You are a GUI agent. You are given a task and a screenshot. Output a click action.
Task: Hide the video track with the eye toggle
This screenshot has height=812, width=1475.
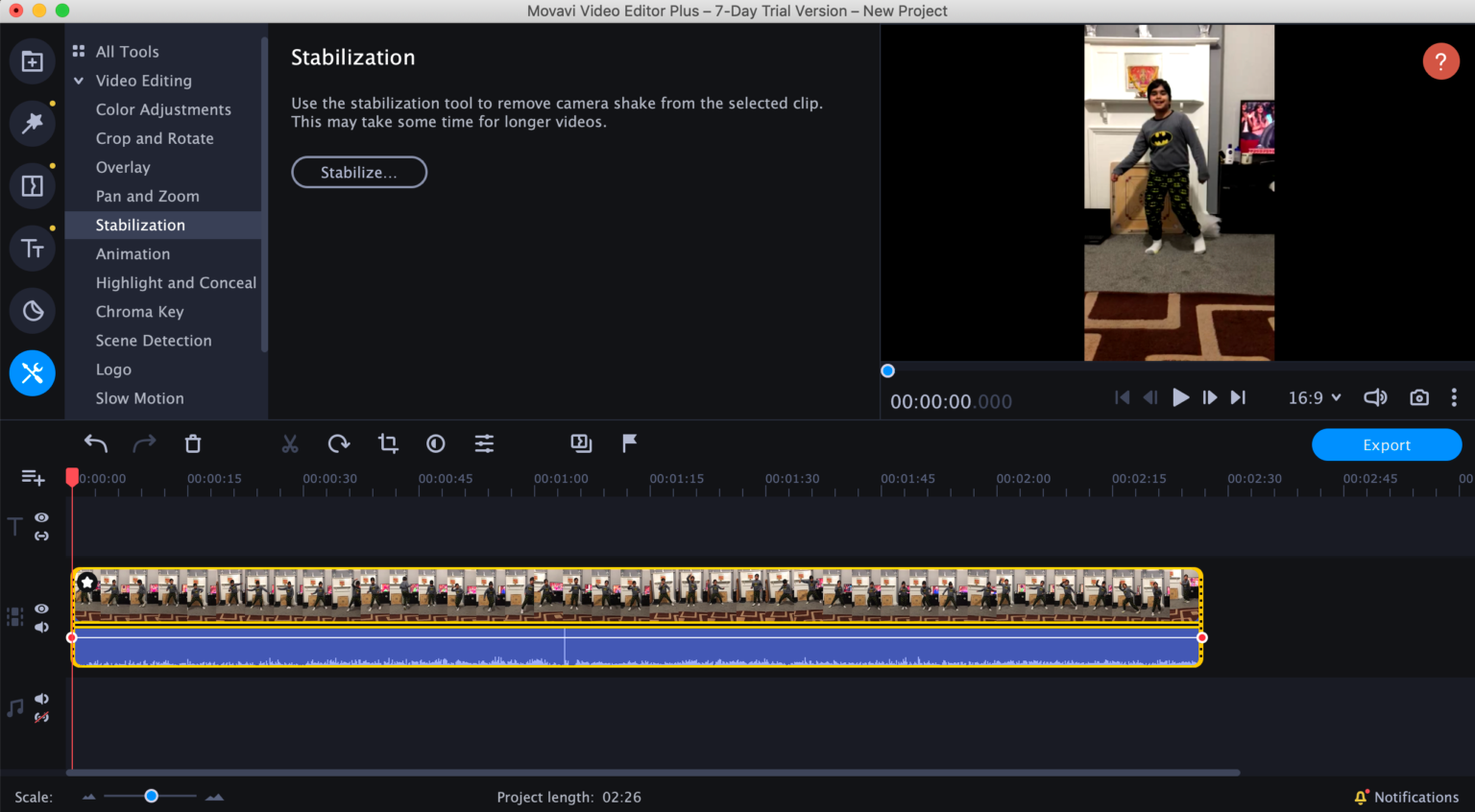[x=41, y=609]
